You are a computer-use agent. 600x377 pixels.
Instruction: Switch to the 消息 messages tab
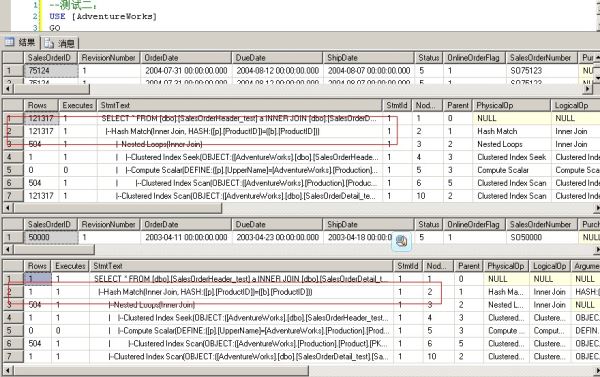[x=60, y=43]
